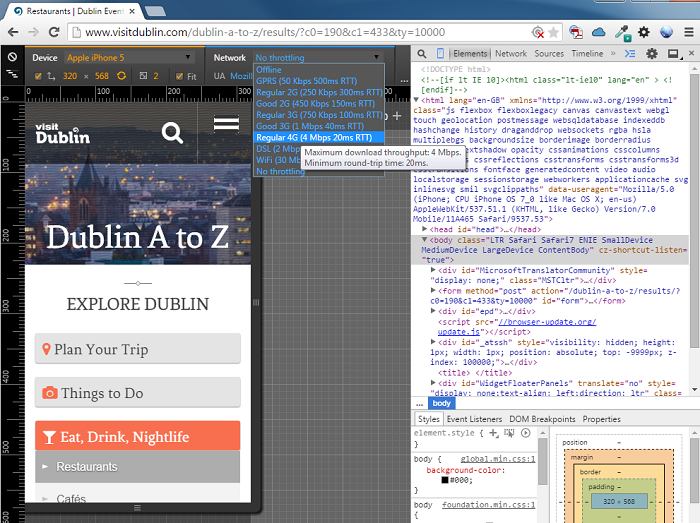
Task: Click the search icon on Dublin site
Action: pos(172,132)
